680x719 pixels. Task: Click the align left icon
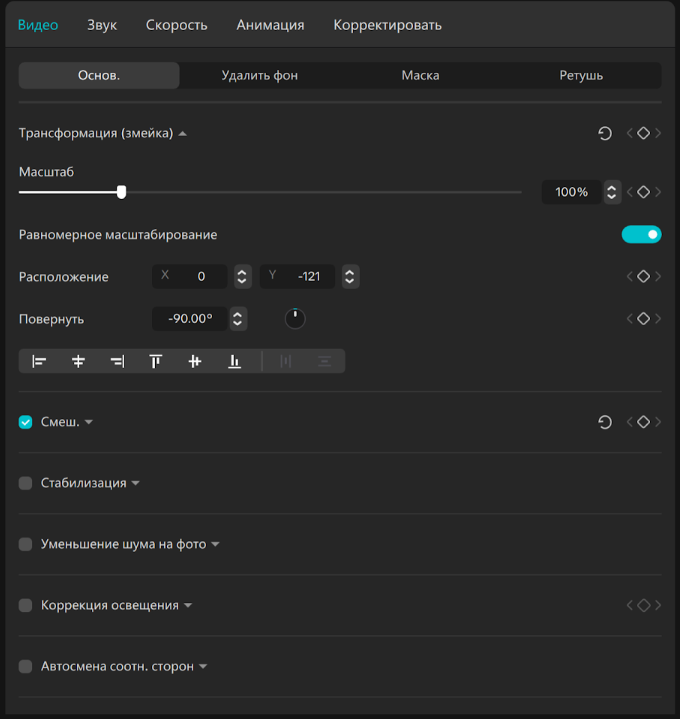click(39, 361)
